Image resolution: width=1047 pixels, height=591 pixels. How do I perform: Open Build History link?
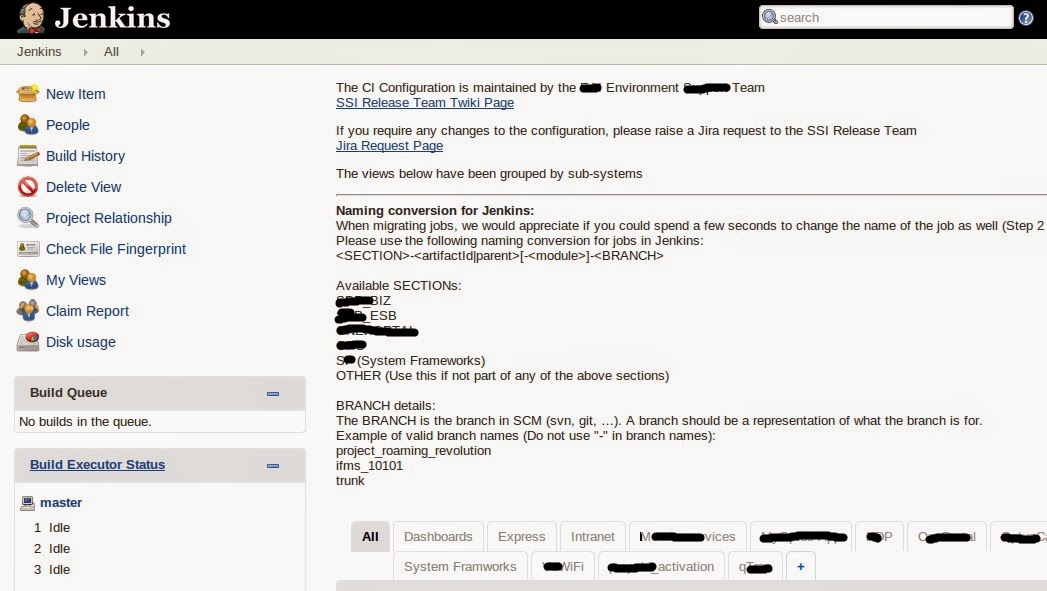tap(85, 156)
